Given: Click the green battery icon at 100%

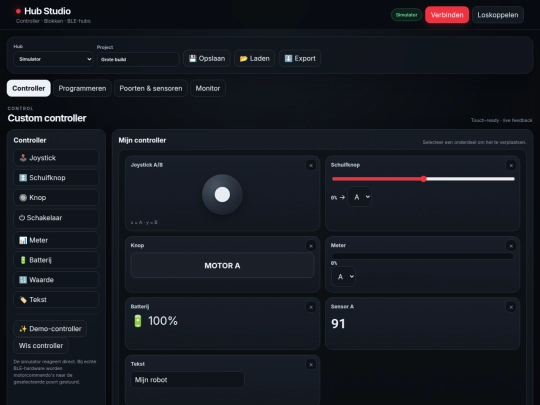Looking at the screenshot, I should point(138,321).
